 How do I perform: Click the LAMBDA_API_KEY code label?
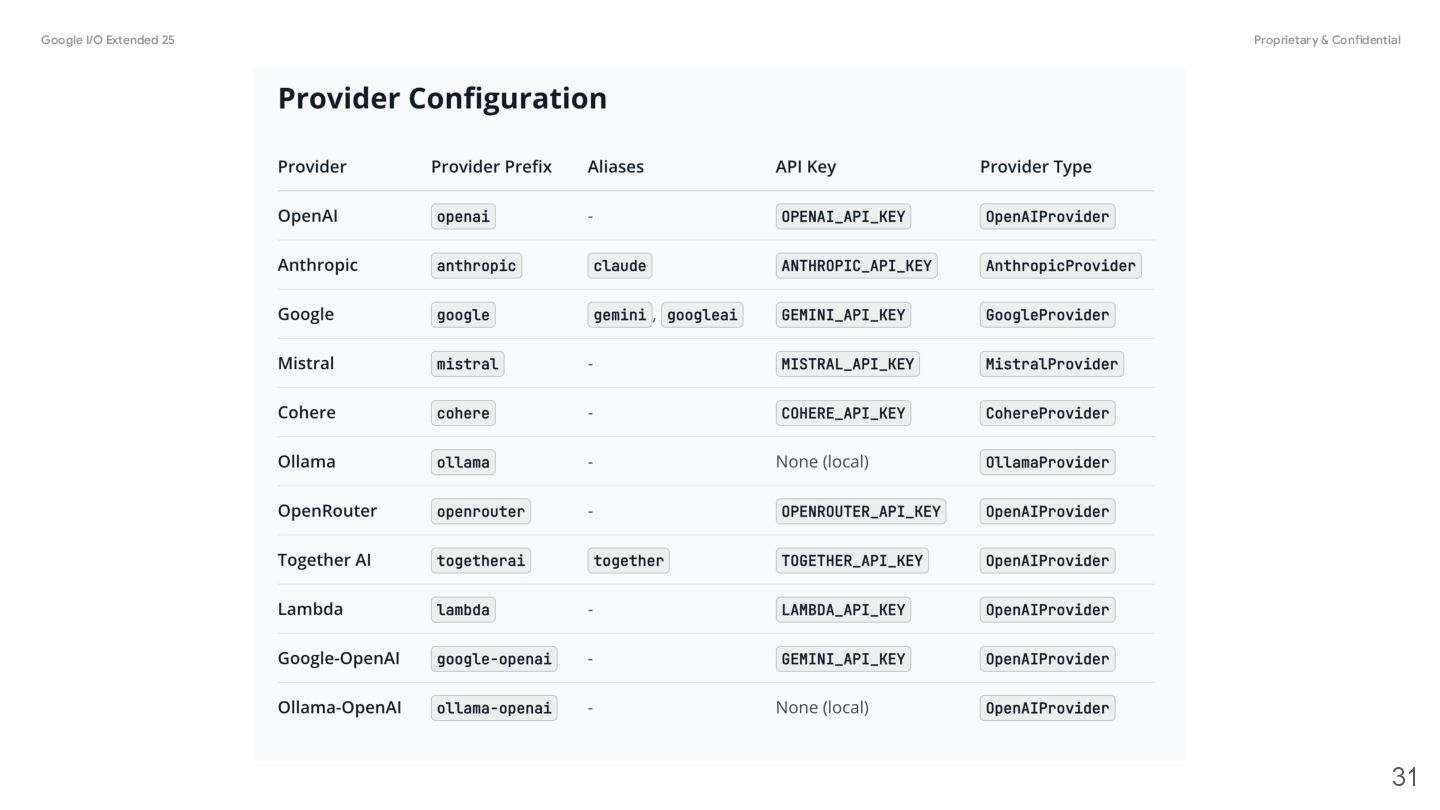click(843, 610)
